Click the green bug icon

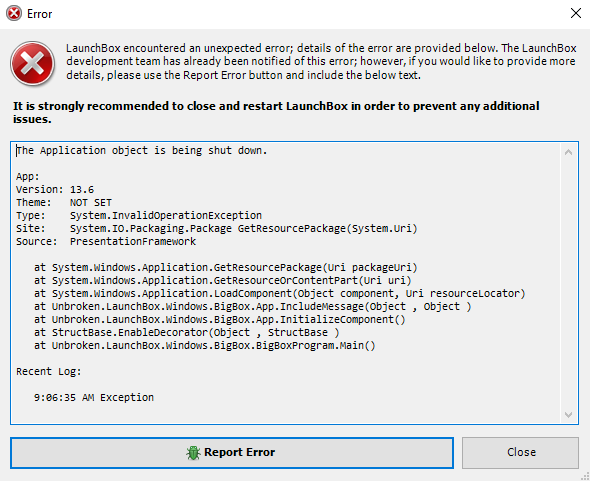(193, 453)
